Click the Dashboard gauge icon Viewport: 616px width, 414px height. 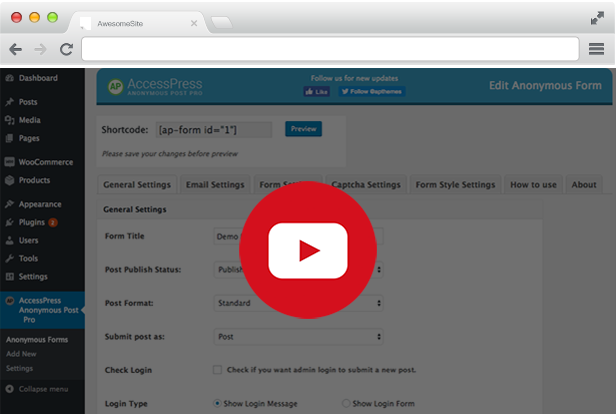point(10,78)
